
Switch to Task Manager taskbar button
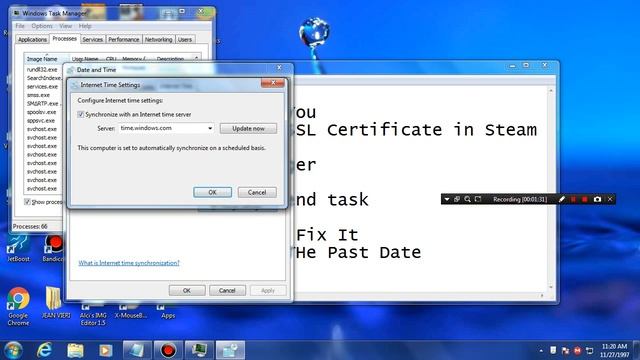click(199, 350)
